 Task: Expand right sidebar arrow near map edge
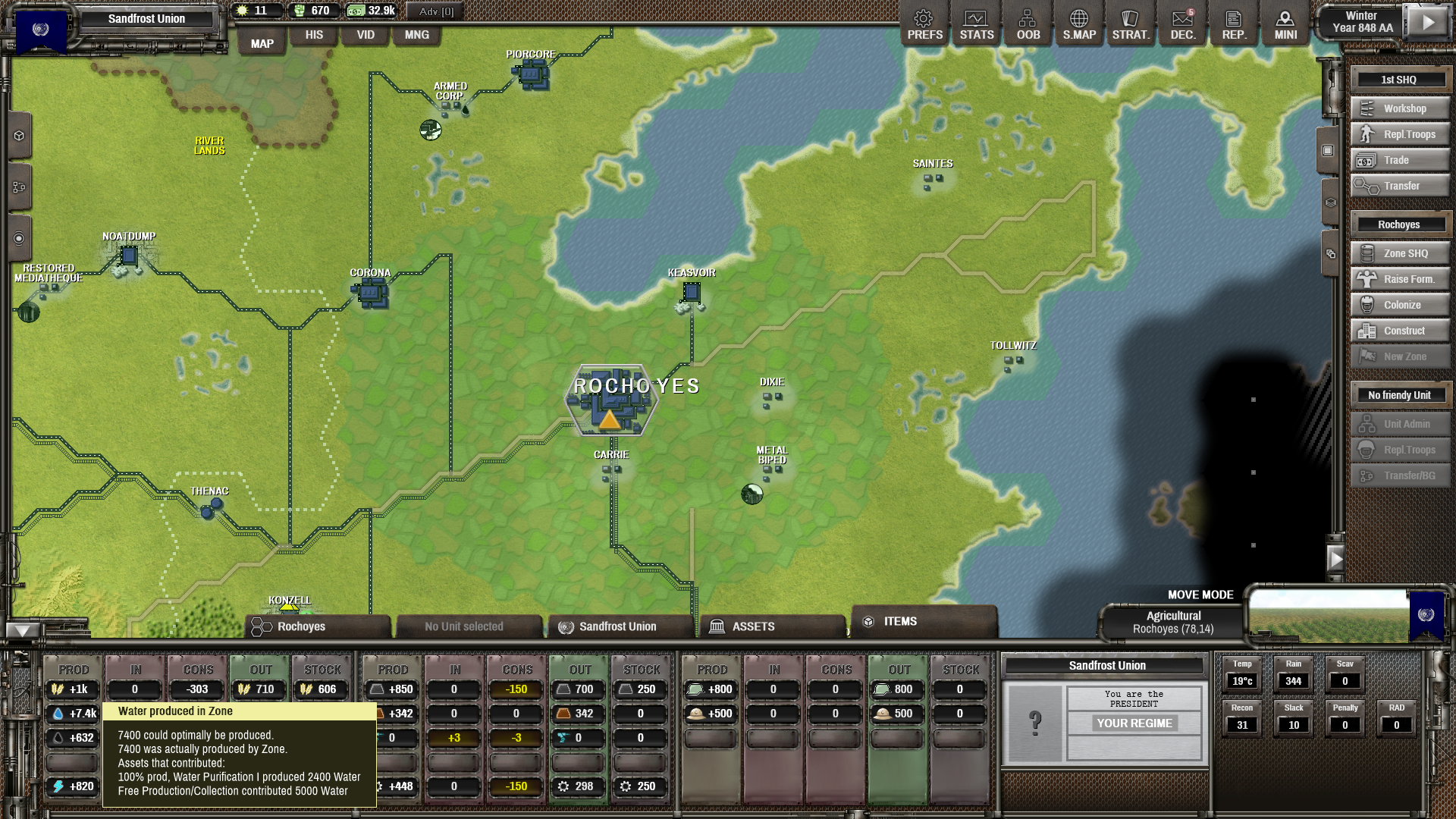click(1335, 559)
